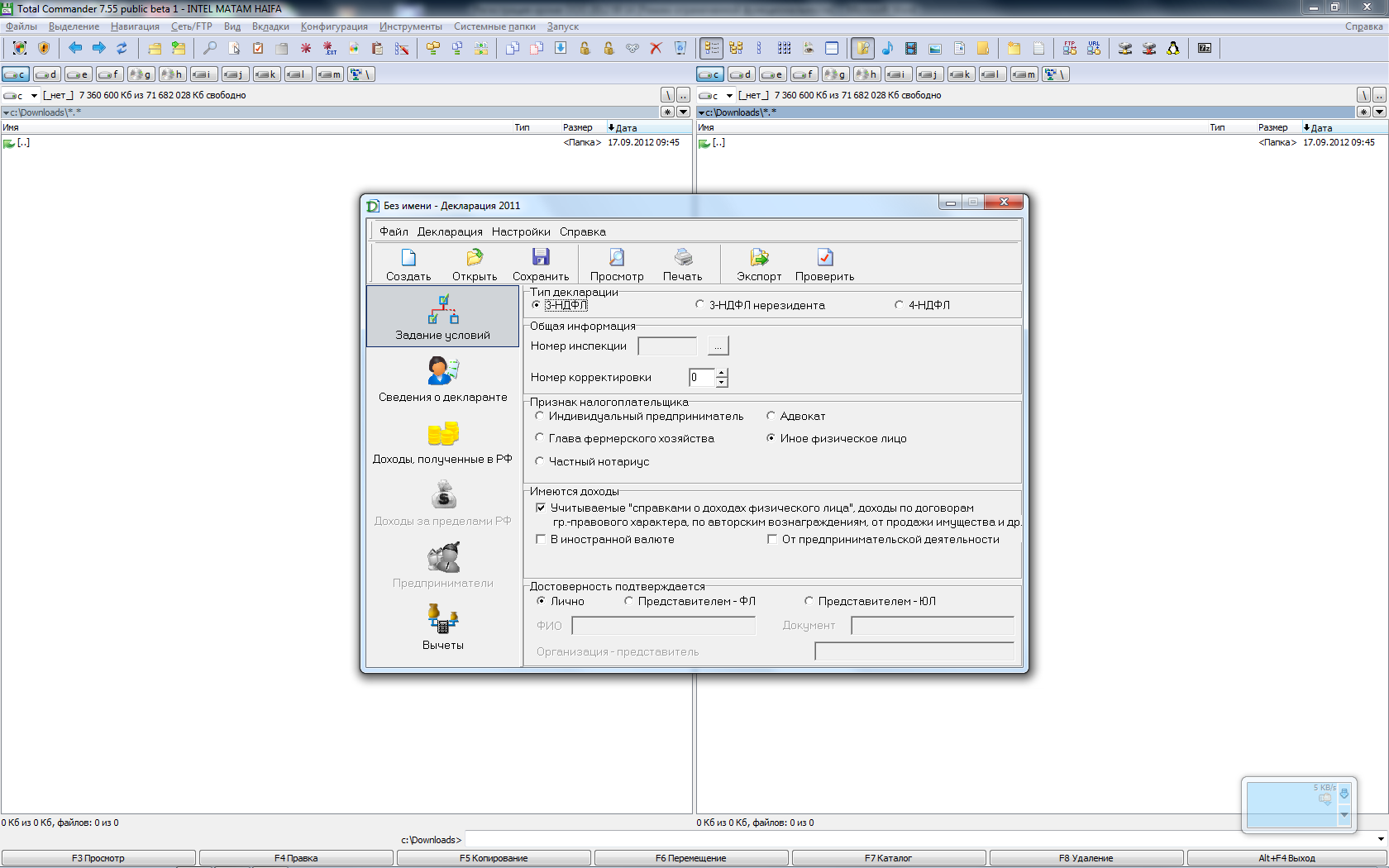
Task: Select Представителем - ФЛ radio button
Action: (629, 601)
